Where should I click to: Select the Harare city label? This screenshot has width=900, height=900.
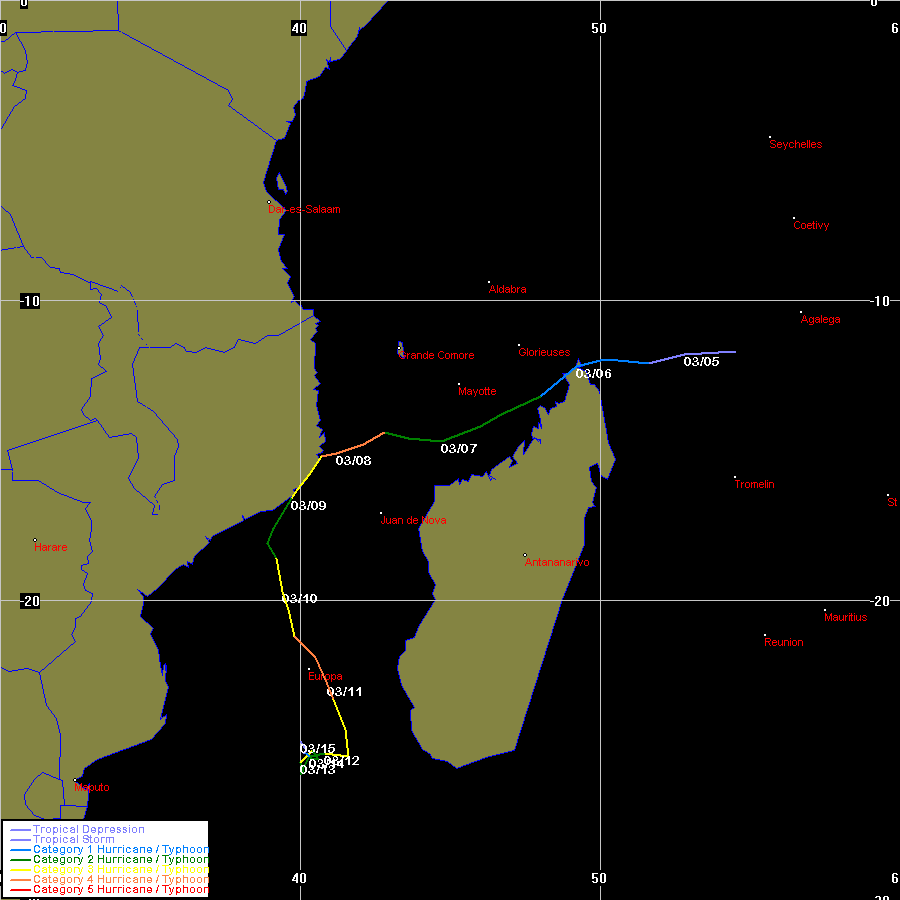click(51, 547)
